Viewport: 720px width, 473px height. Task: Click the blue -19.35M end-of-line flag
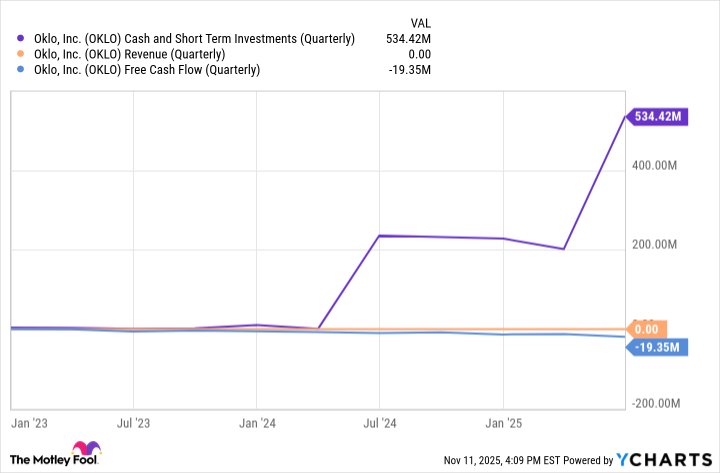657,347
